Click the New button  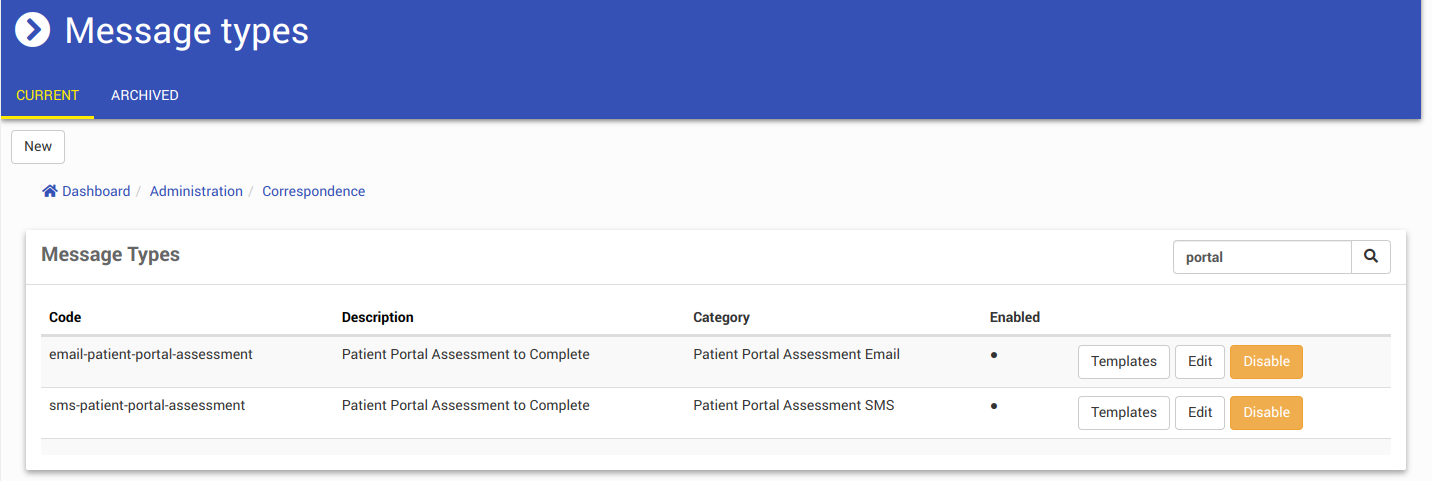[38, 147]
